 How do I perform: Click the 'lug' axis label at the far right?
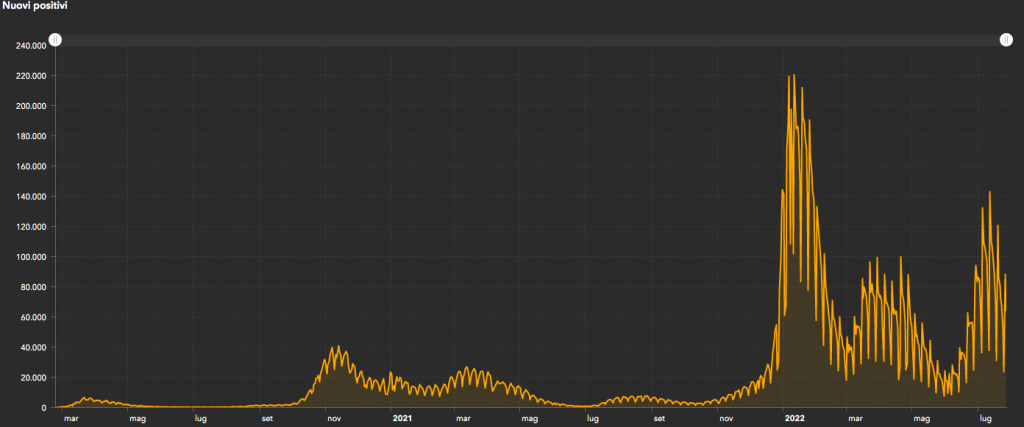tap(985, 419)
